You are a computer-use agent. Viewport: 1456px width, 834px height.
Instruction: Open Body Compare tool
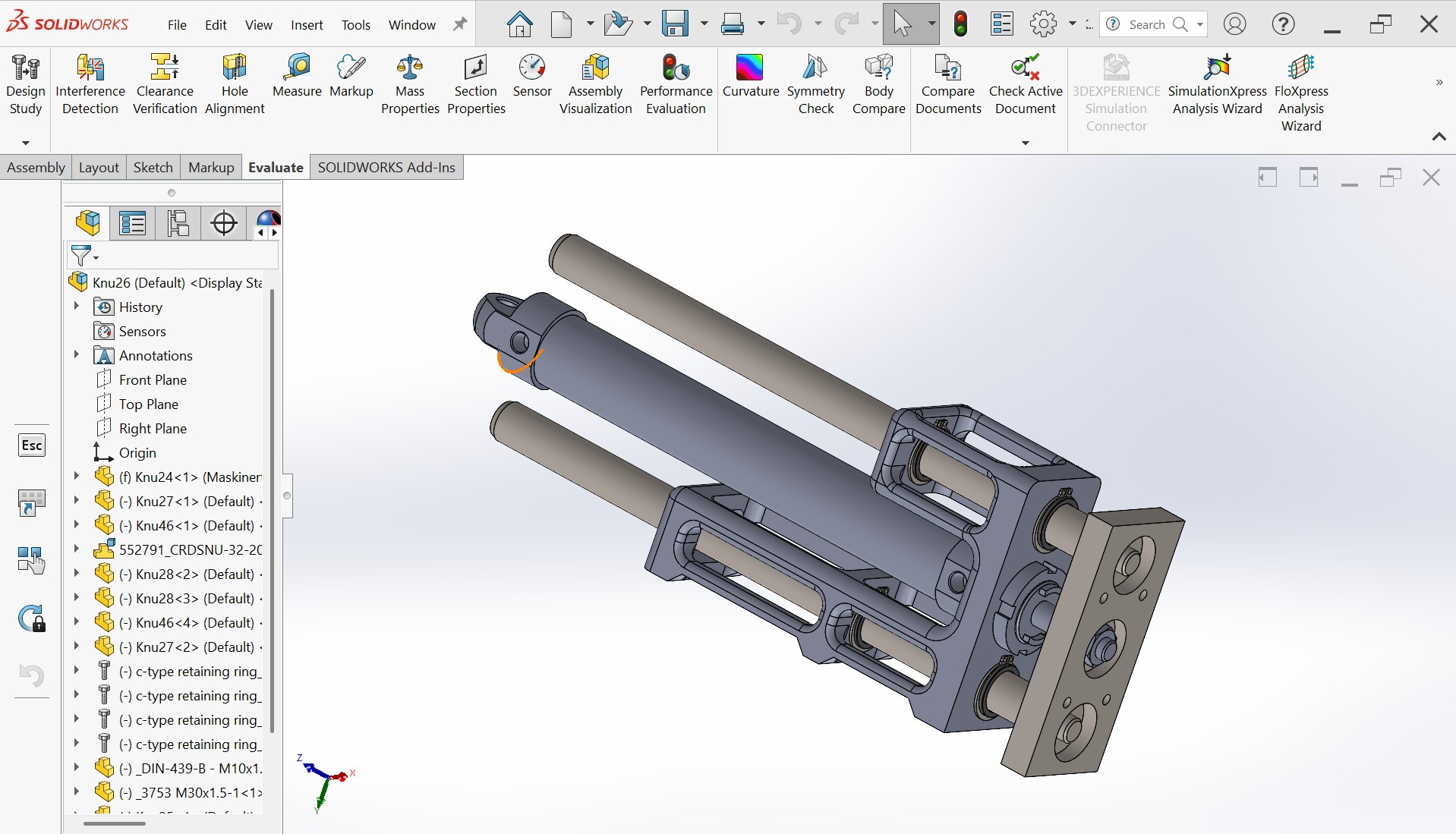(878, 84)
